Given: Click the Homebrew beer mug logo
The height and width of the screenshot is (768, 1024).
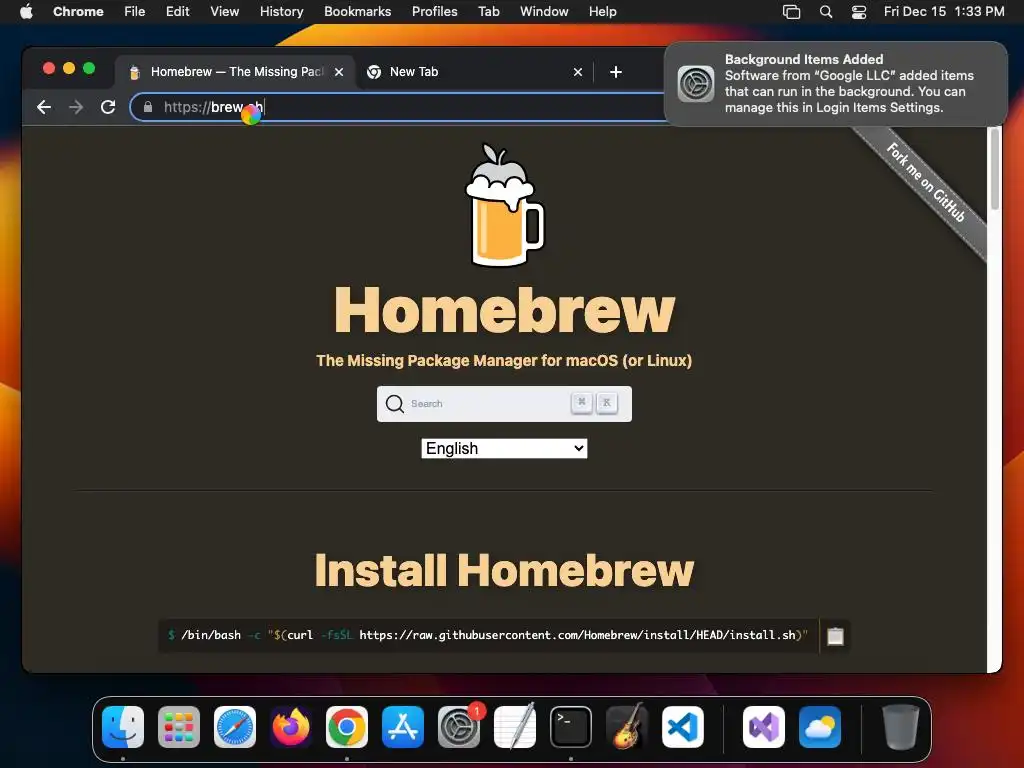Looking at the screenshot, I should click(504, 205).
